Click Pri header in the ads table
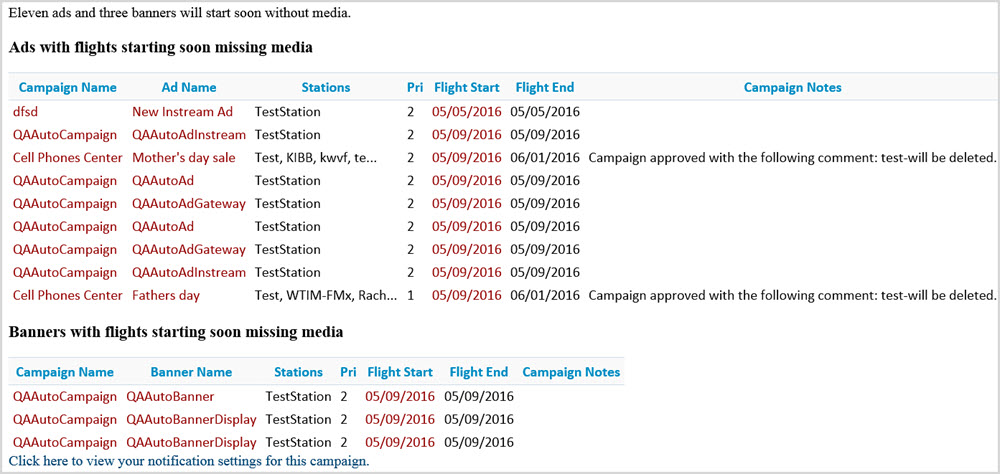1000x474 pixels. [415, 88]
